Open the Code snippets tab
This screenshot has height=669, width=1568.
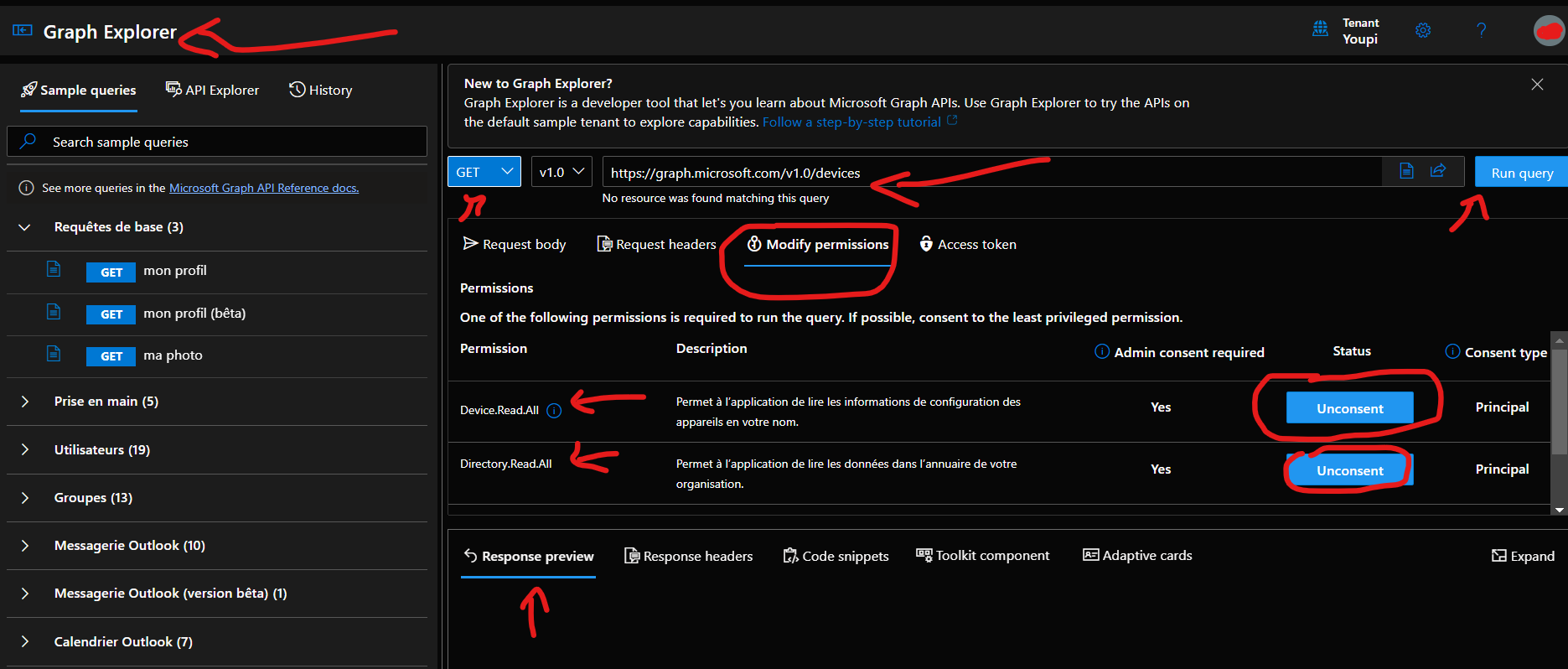[x=836, y=556]
